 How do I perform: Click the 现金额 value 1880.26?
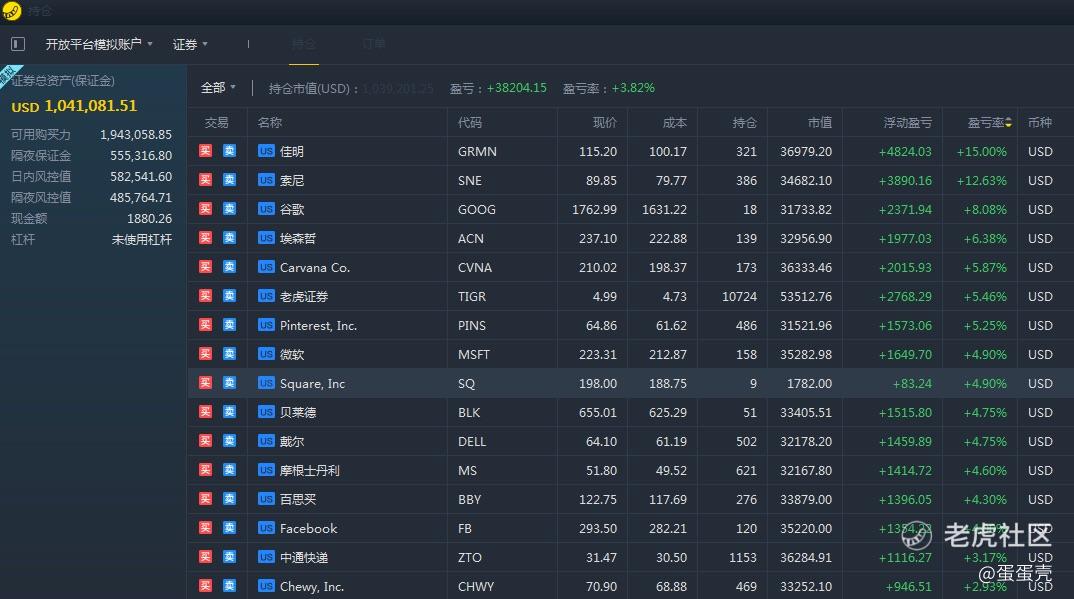[x=149, y=219]
